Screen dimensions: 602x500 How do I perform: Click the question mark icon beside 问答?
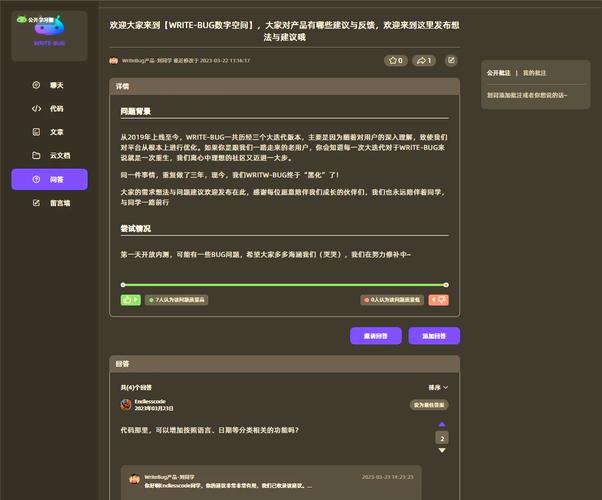[36, 179]
